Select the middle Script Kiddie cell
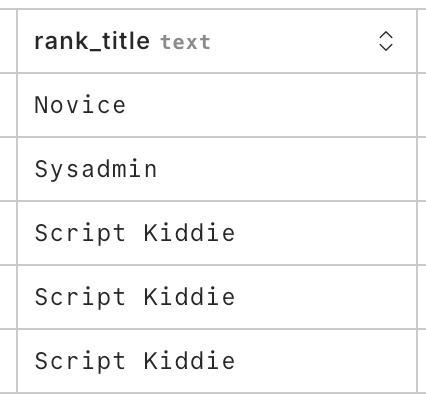Image resolution: width=426 pixels, height=412 pixels. point(217,297)
